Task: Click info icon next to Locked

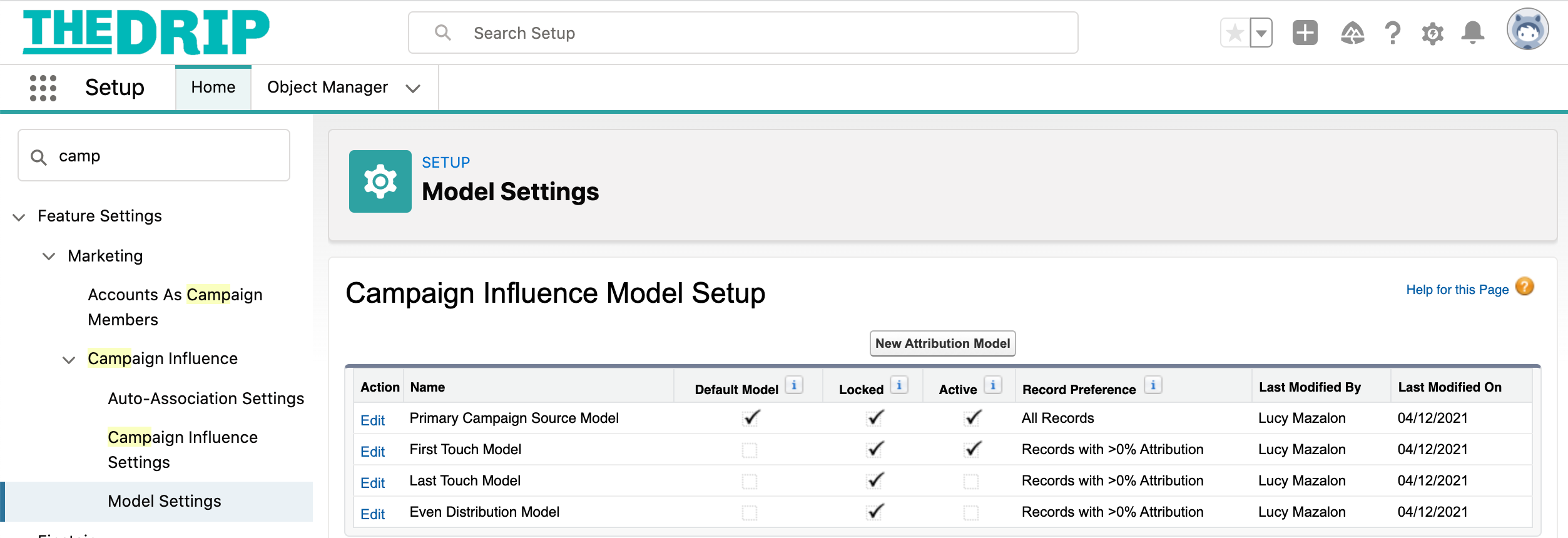Action: pyautogui.click(x=899, y=385)
